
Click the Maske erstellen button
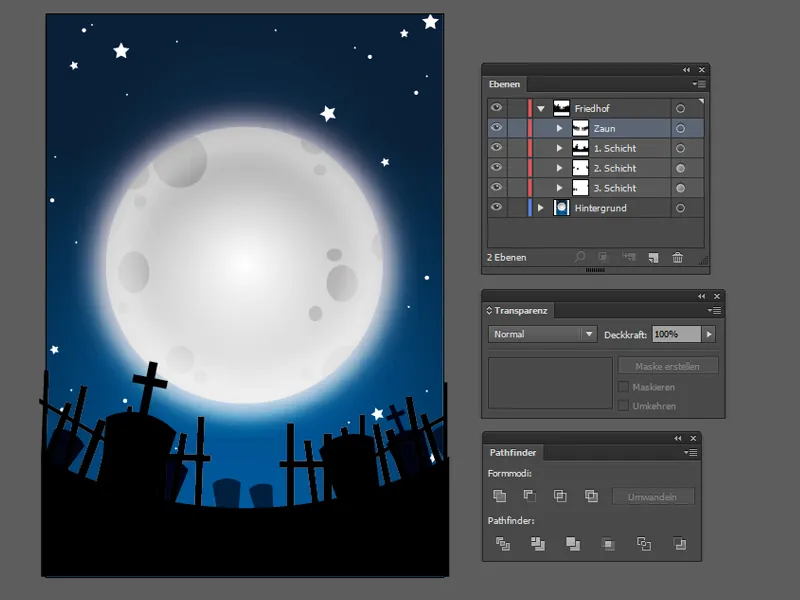[x=667, y=366]
